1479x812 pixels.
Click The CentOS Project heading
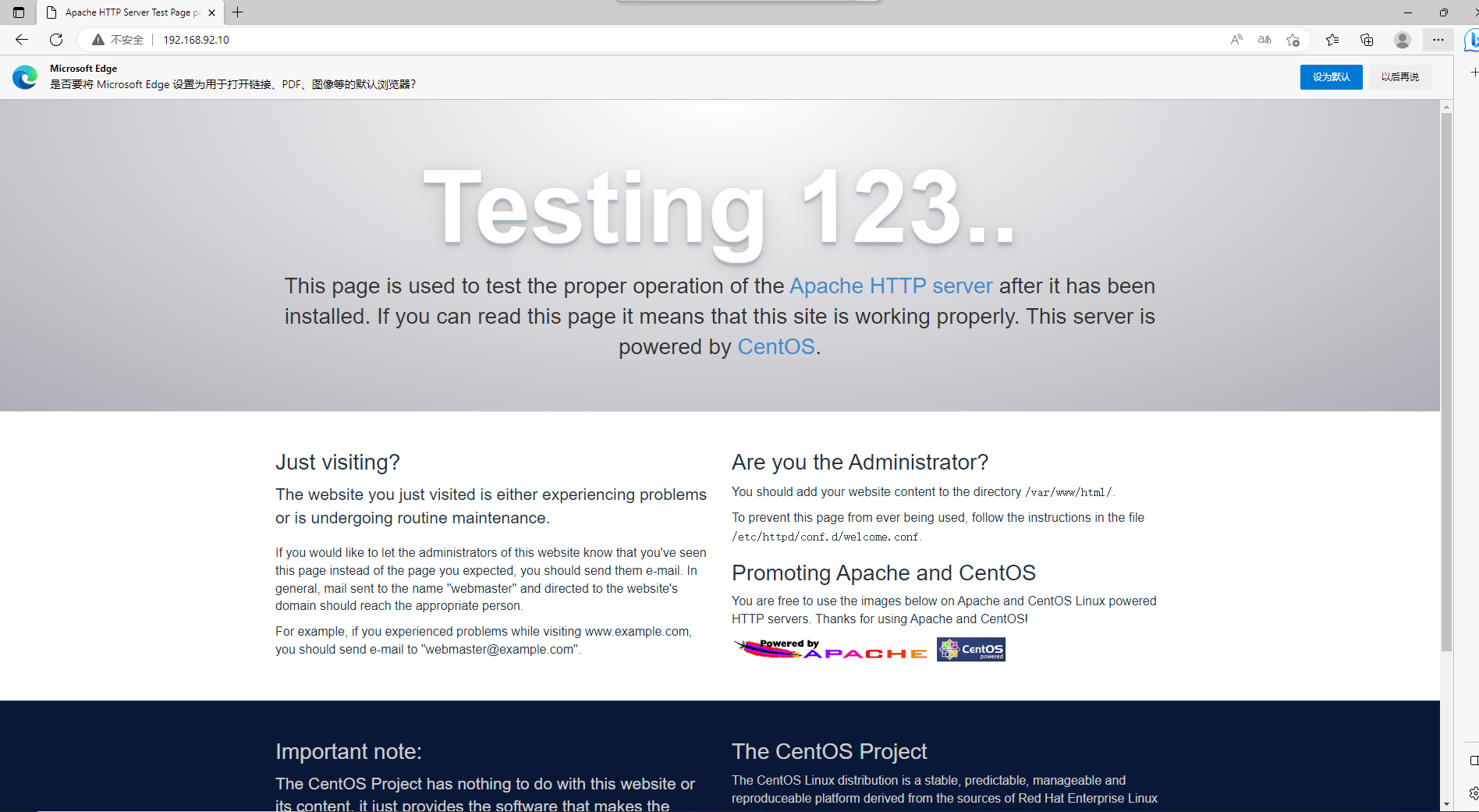click(829, 752)
